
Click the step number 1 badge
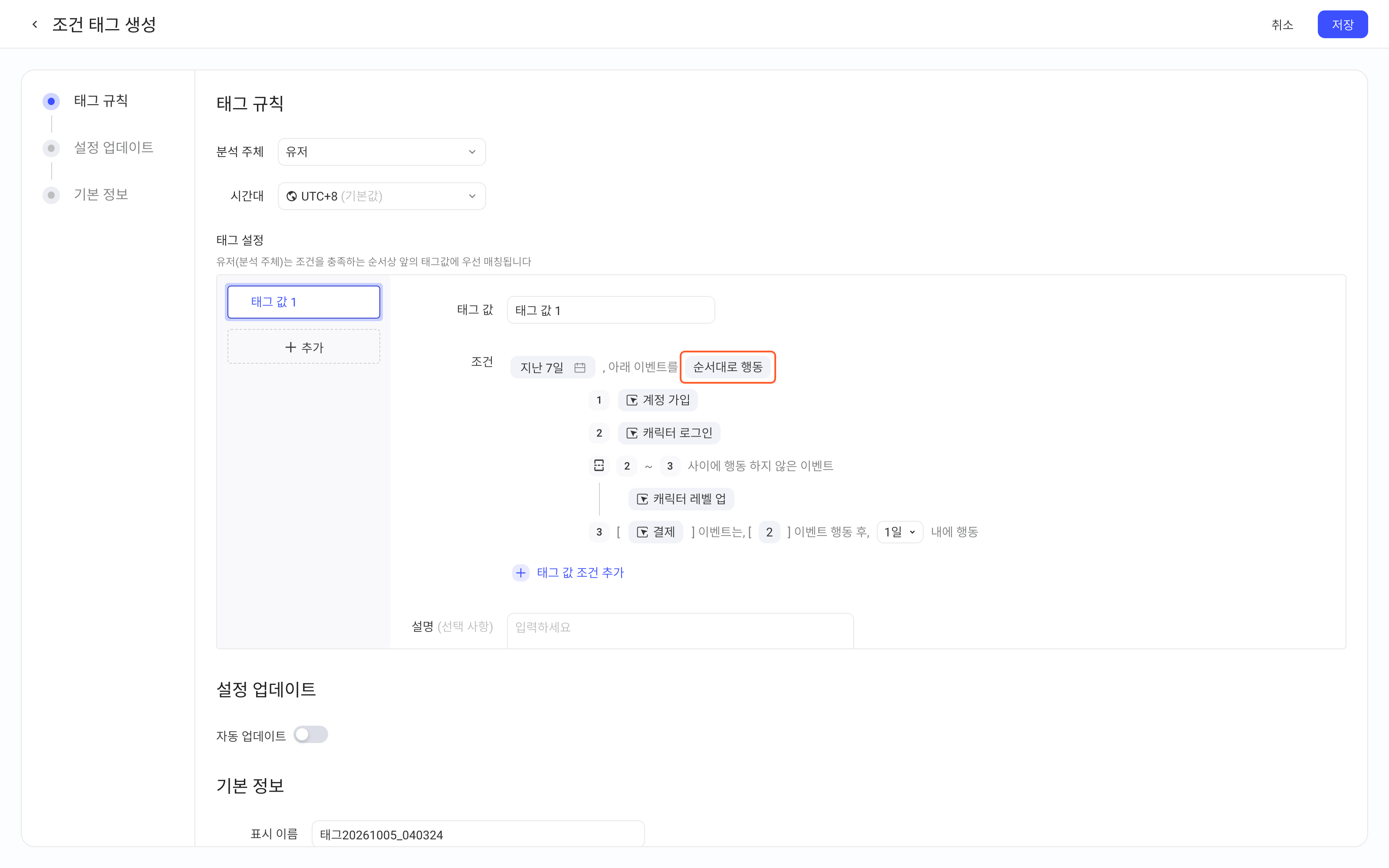pos(599,400)
